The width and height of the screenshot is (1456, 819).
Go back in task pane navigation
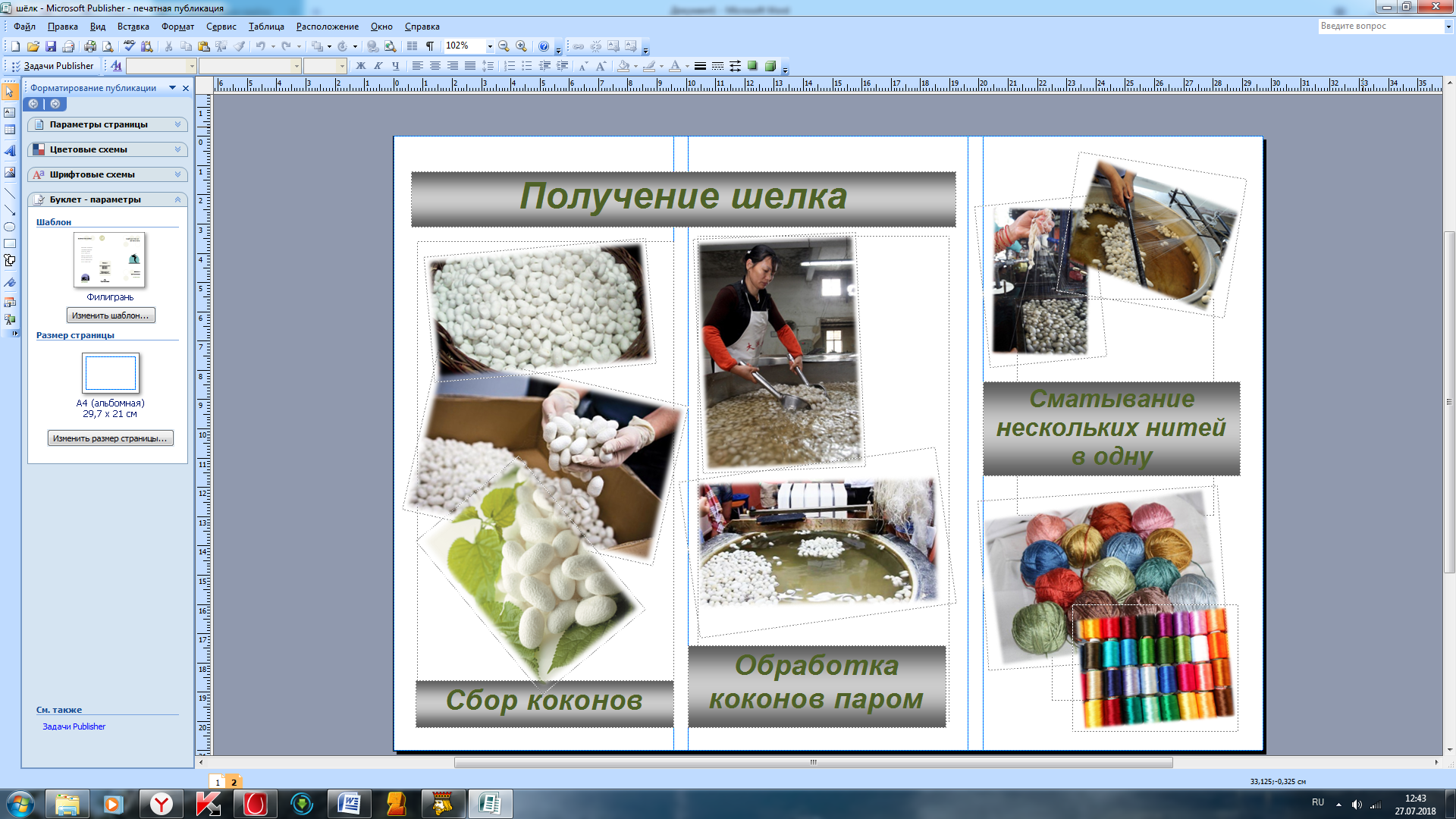33,104
